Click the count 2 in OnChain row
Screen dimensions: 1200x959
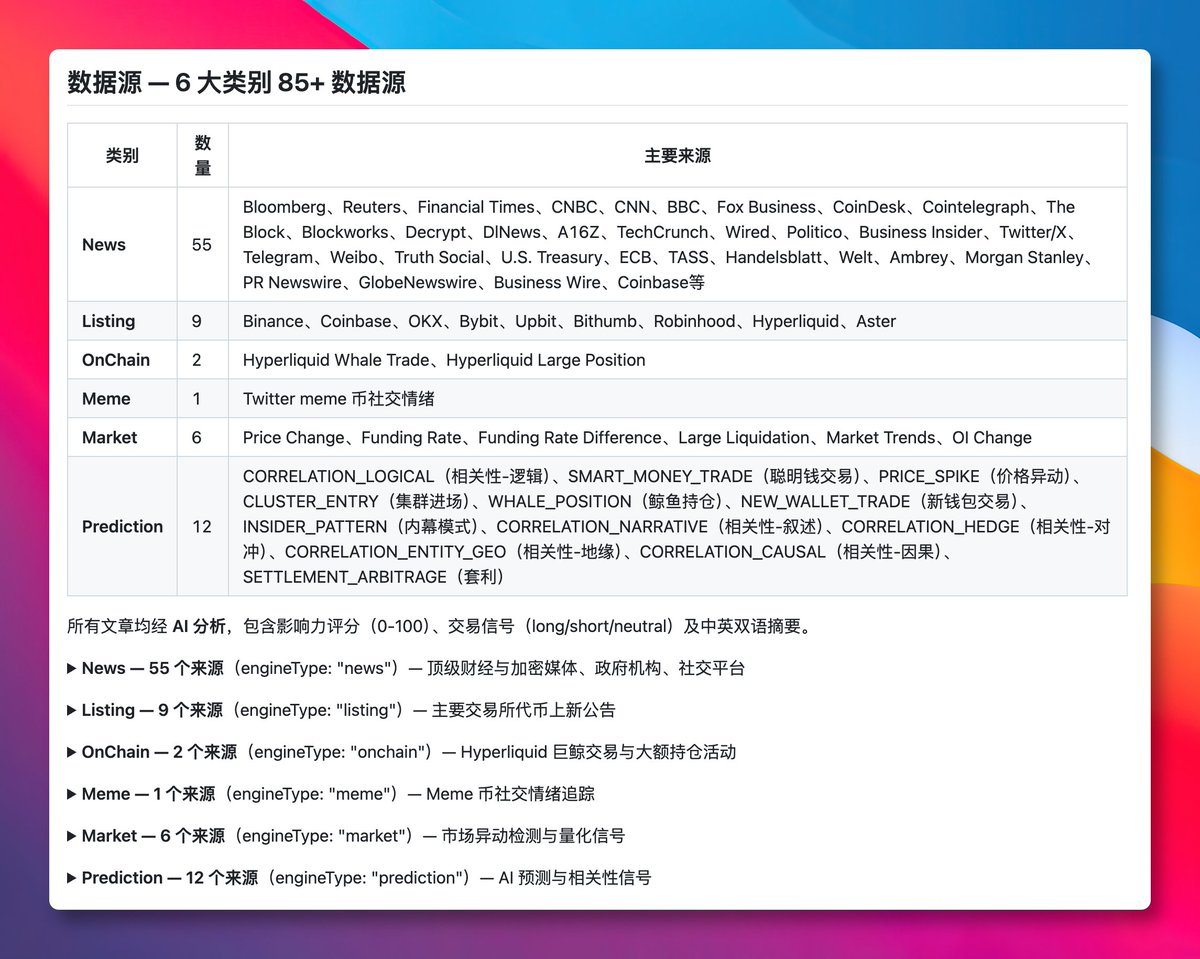coord(197,360)
